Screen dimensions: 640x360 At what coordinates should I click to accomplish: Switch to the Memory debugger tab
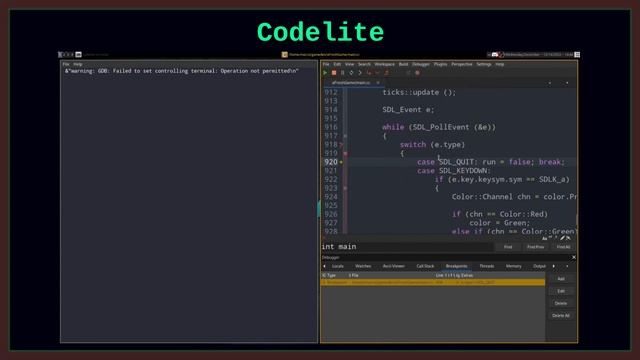click(513, 266)
